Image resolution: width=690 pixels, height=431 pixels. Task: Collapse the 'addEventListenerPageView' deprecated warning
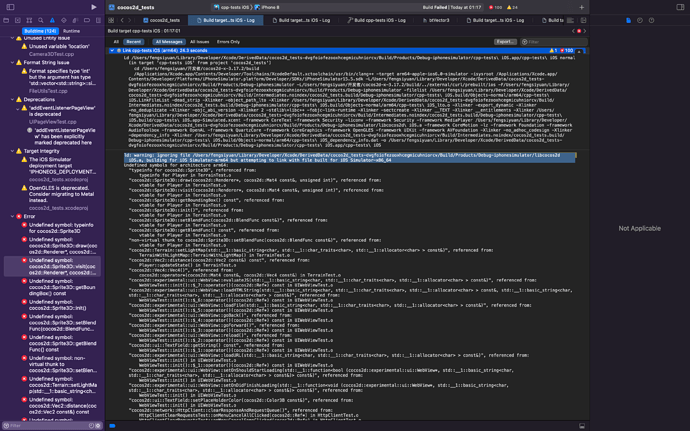(x=18, y=108)
